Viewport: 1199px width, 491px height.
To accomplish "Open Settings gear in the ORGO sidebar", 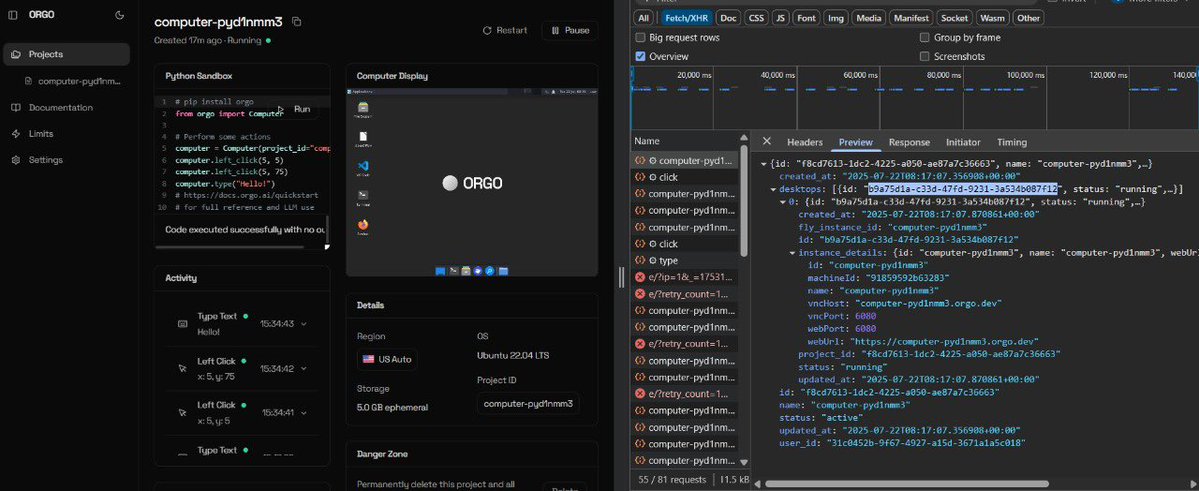I will click(x=15, y=160).
